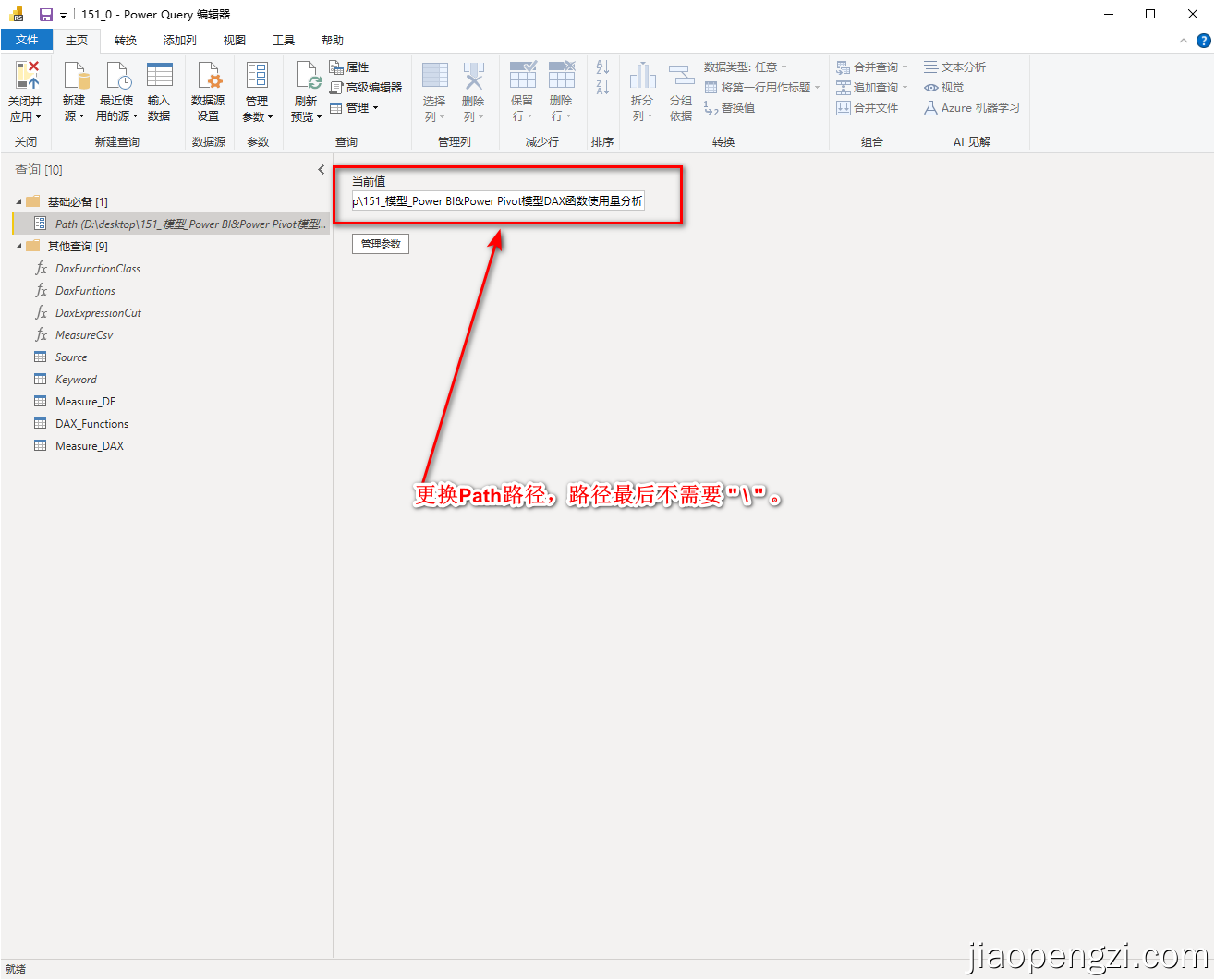Collapse the ribbon with the chevron
1215x980 pixels.
1184,41
